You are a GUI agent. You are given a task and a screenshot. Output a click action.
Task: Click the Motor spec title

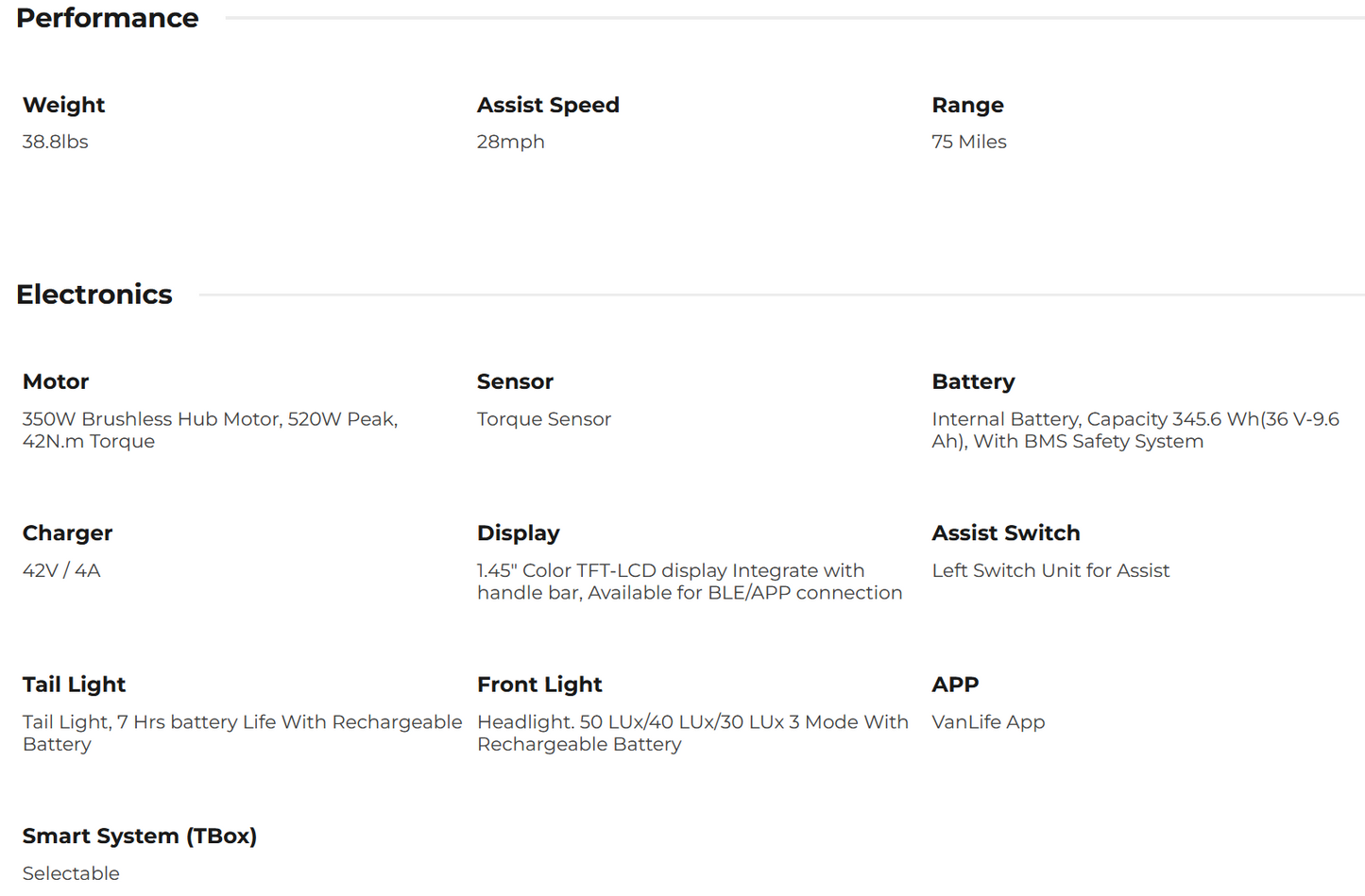pos(56,381)
